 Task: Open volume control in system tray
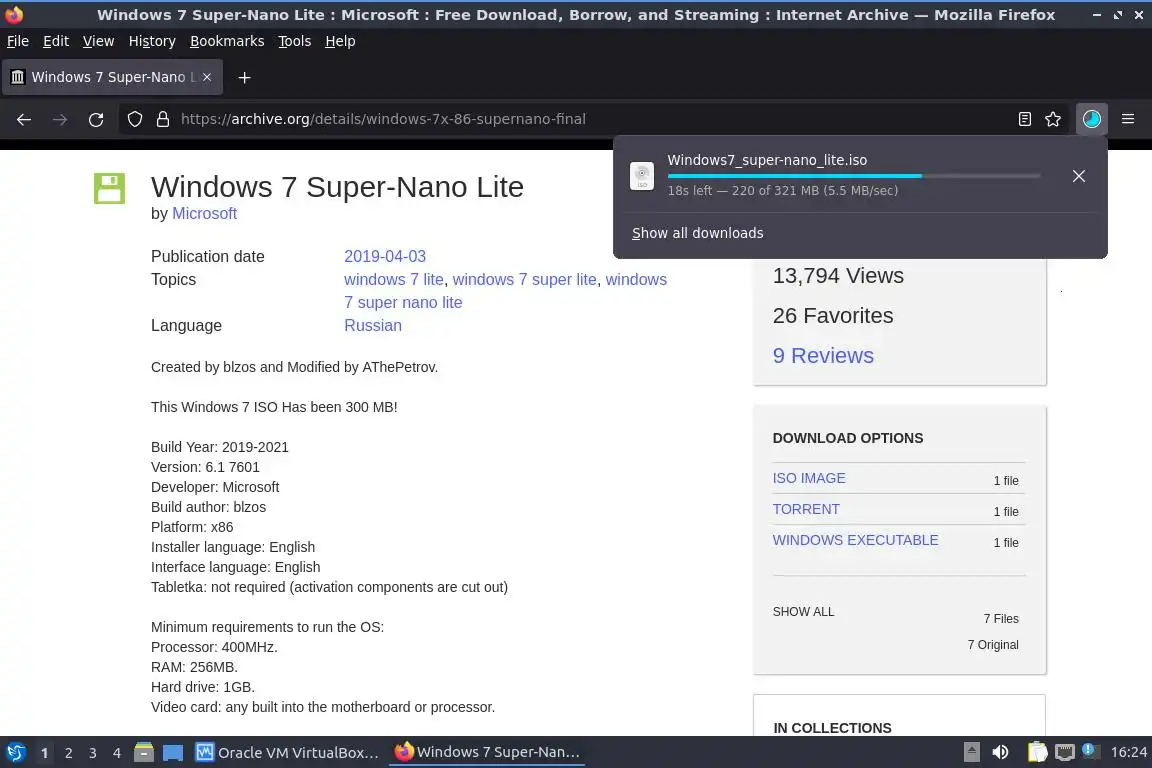click(x=1000, y=752)
